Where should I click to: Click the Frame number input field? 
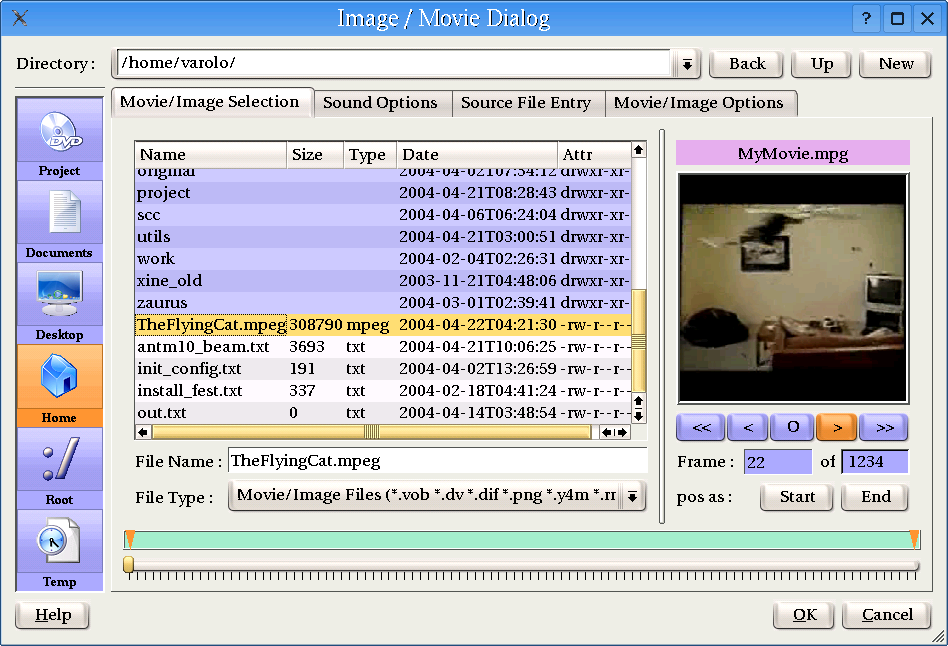point(777,462)
